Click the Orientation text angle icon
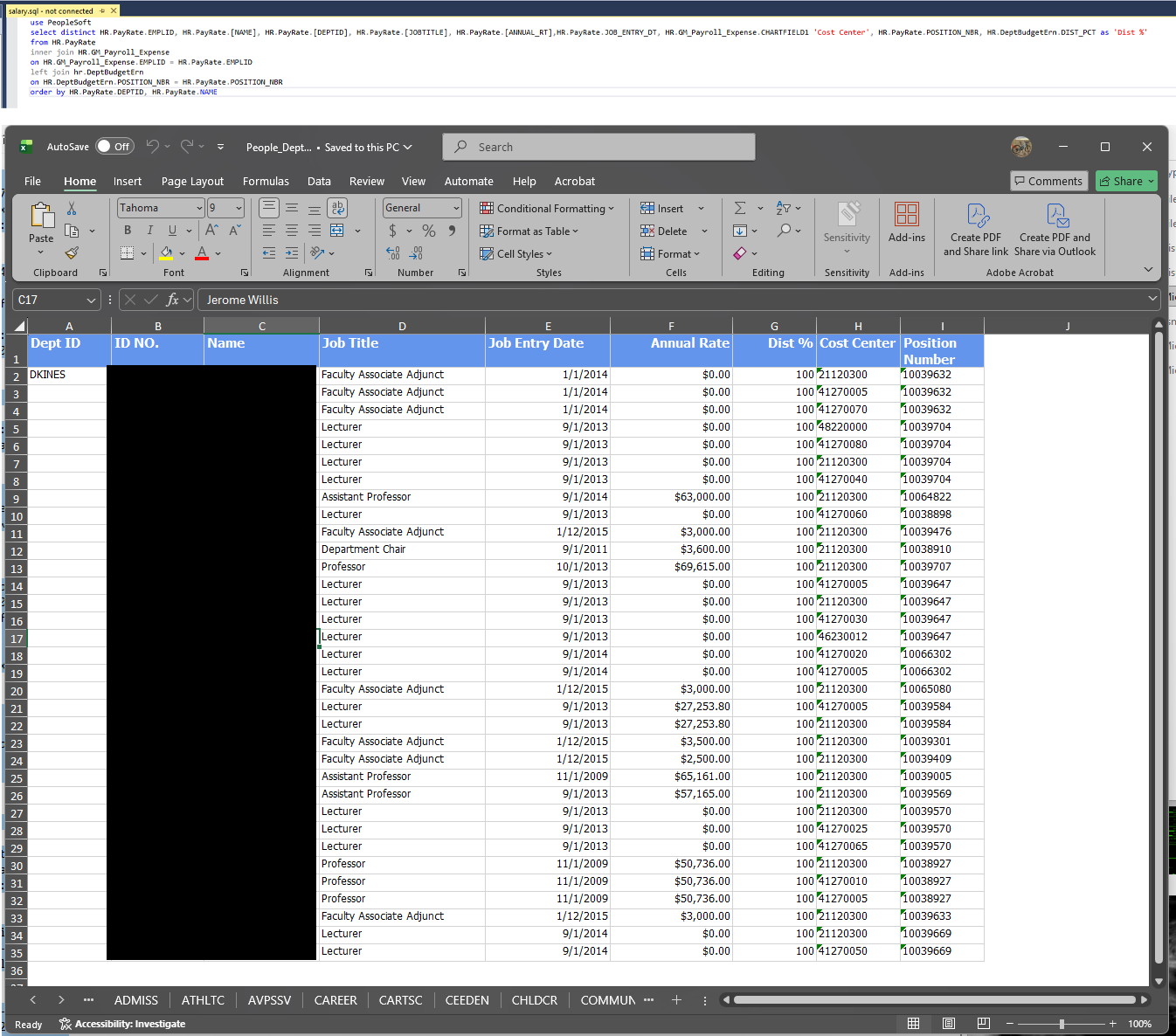 tap(317, 253)
